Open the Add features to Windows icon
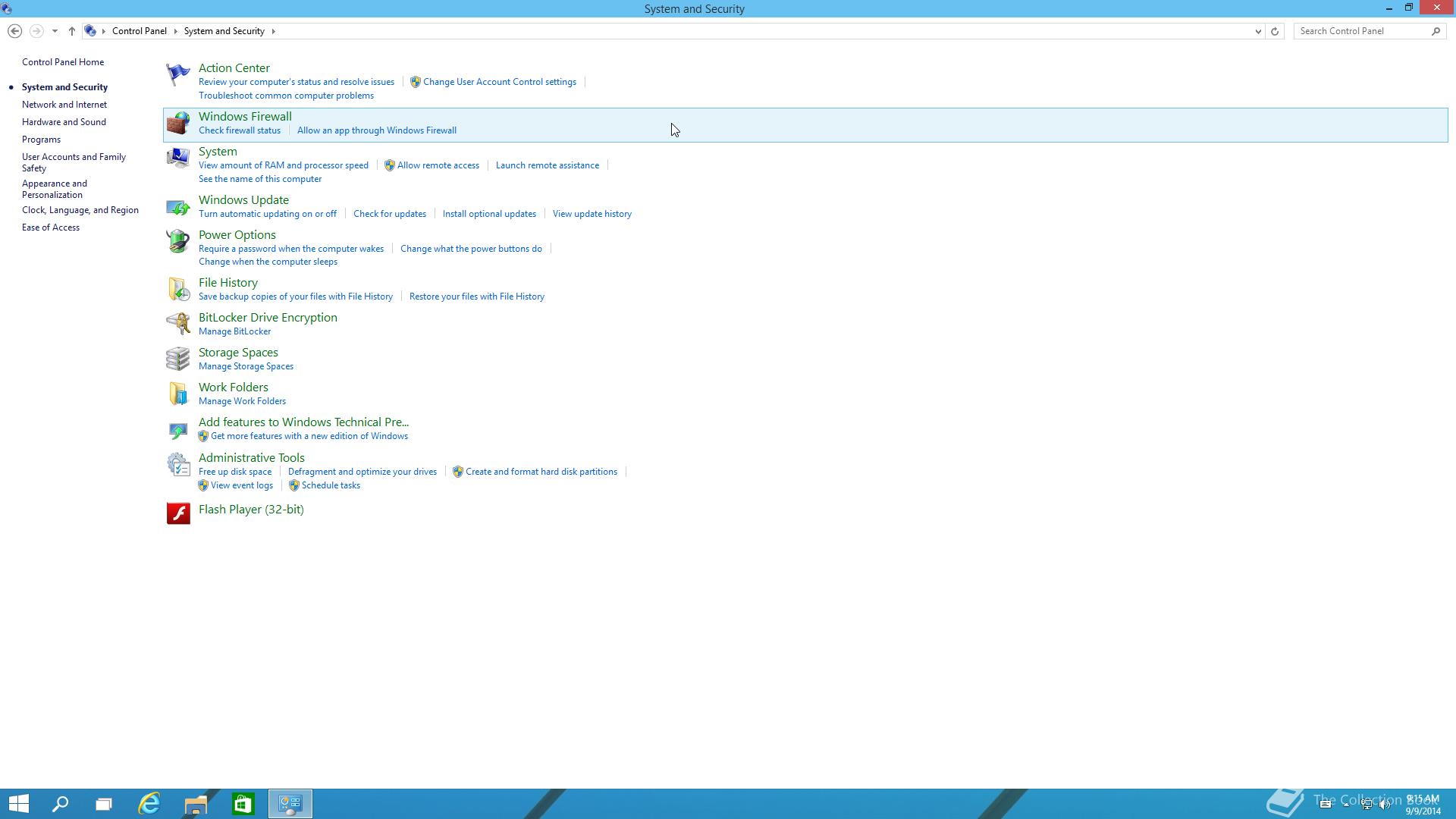This screenshot has width=1456, height=819. click(178, 430)
